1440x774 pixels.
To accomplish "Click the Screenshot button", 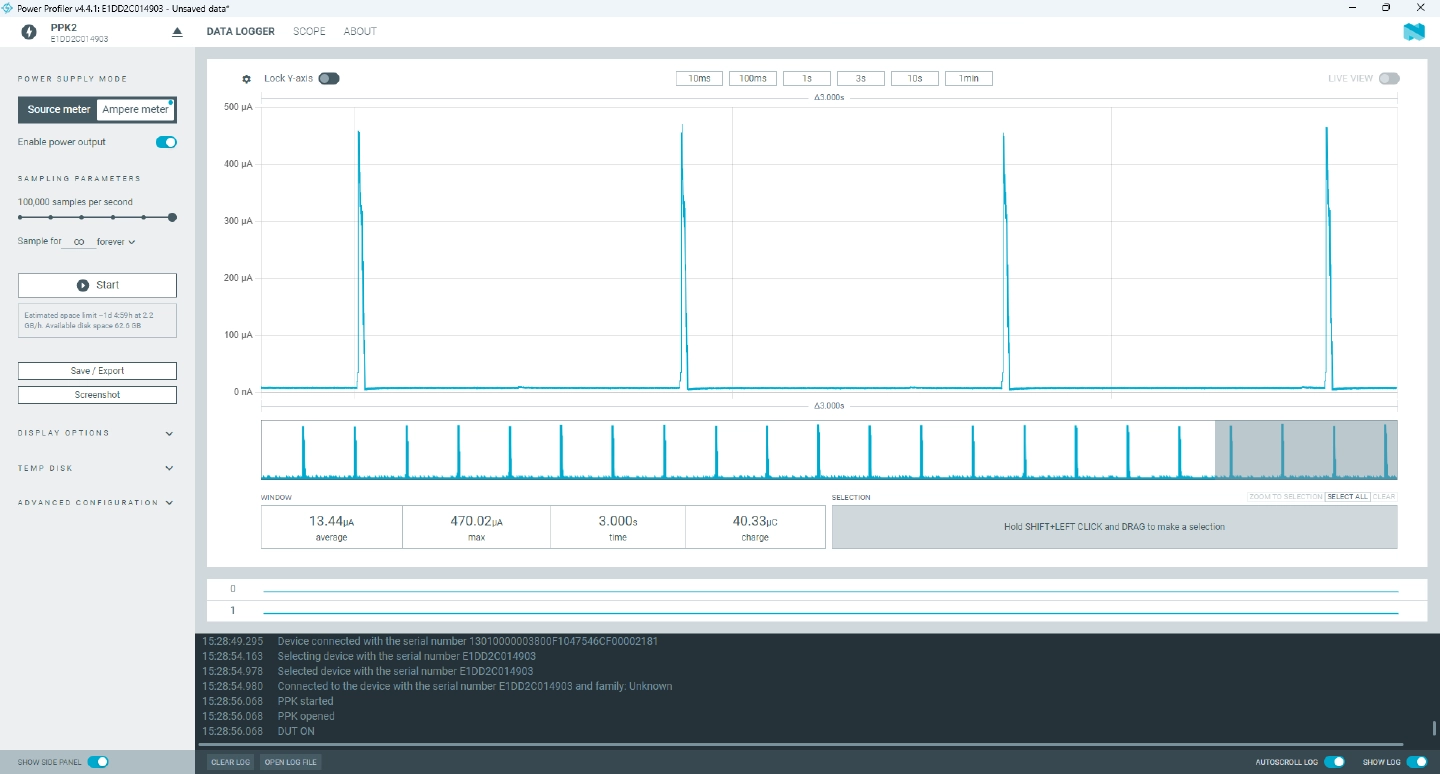I will (x=97, y=395).
